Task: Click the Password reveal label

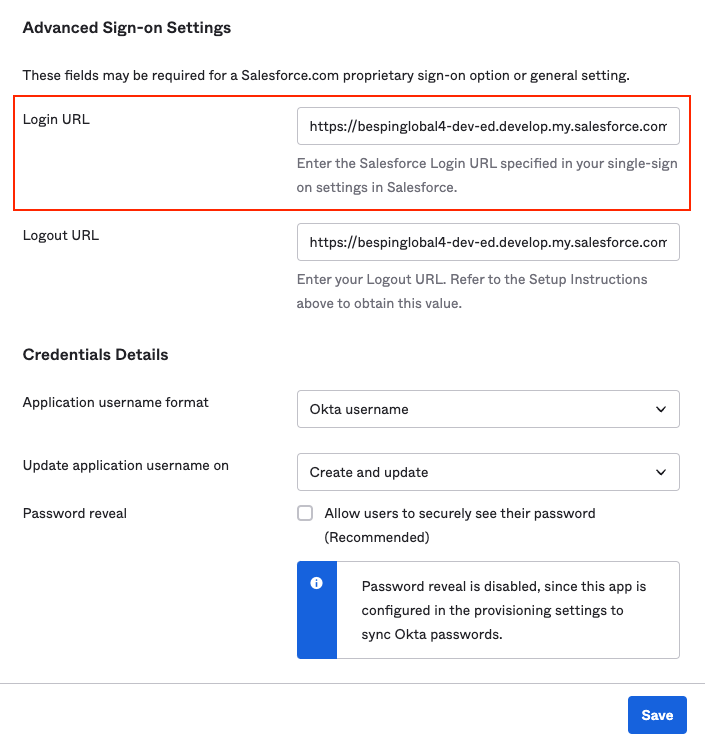Action: coord(75,513)
